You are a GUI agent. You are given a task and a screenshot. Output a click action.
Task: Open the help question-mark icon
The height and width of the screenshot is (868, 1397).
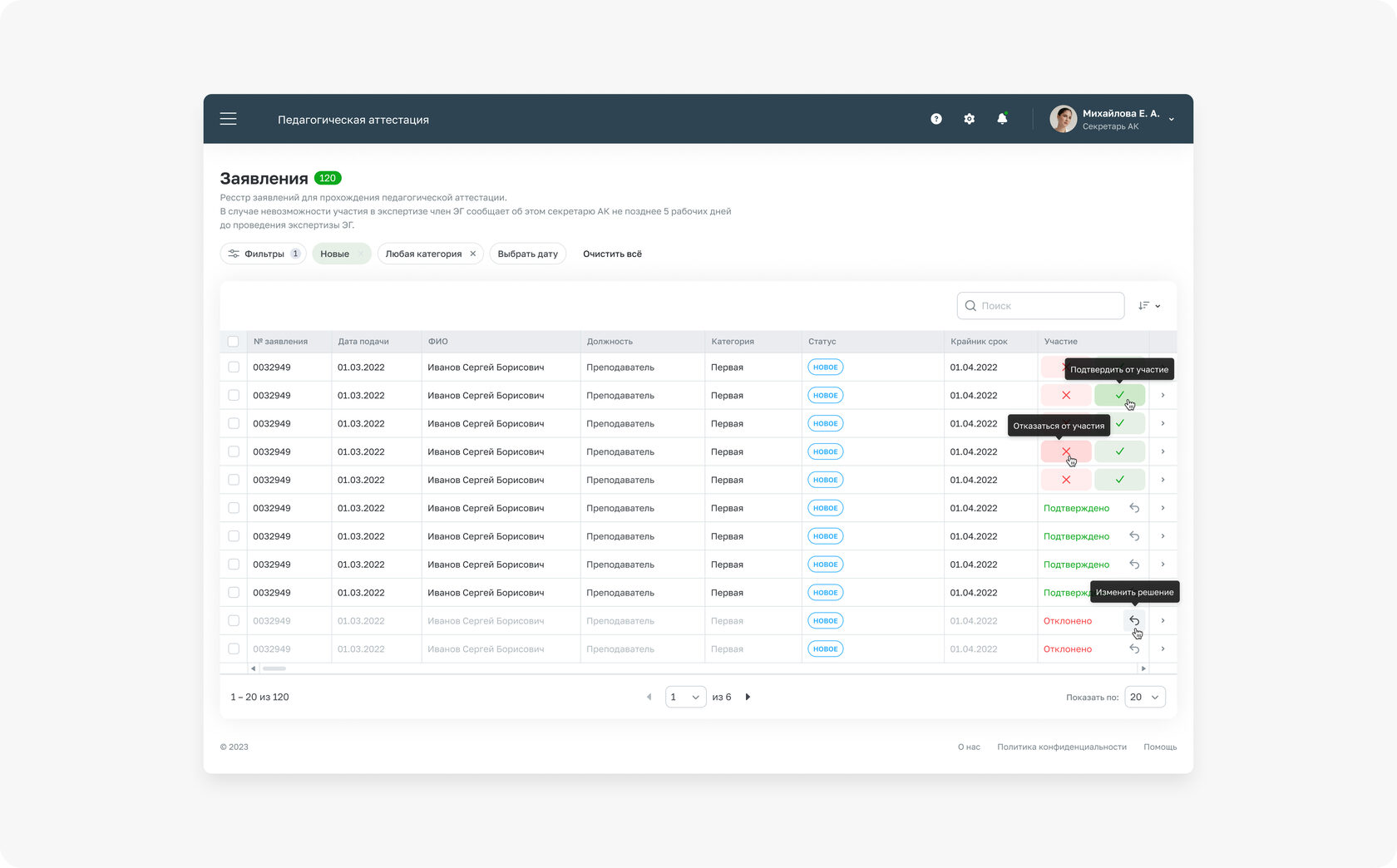click(936, 119)
